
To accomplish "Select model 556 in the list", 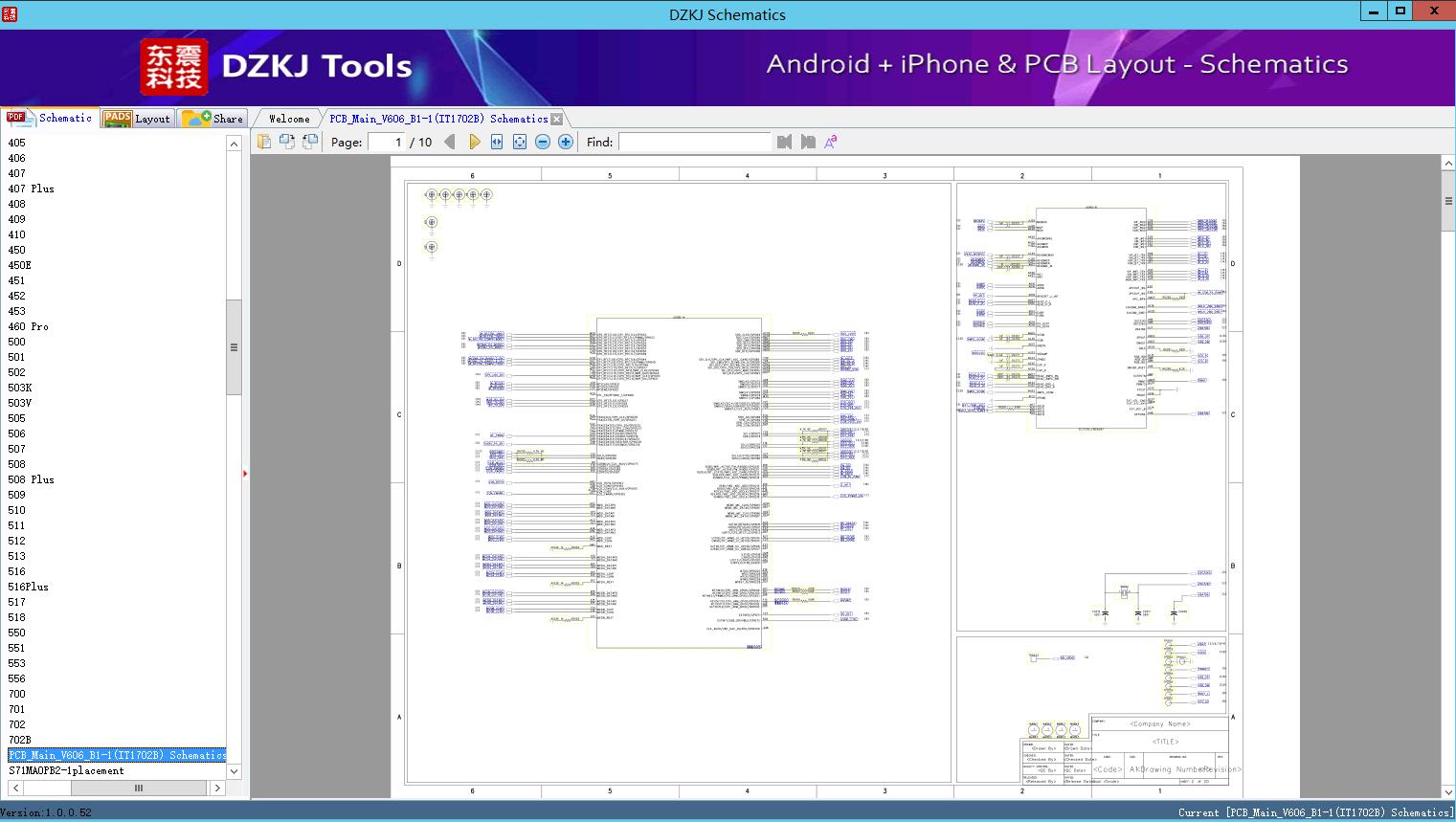I will [17, 678].
